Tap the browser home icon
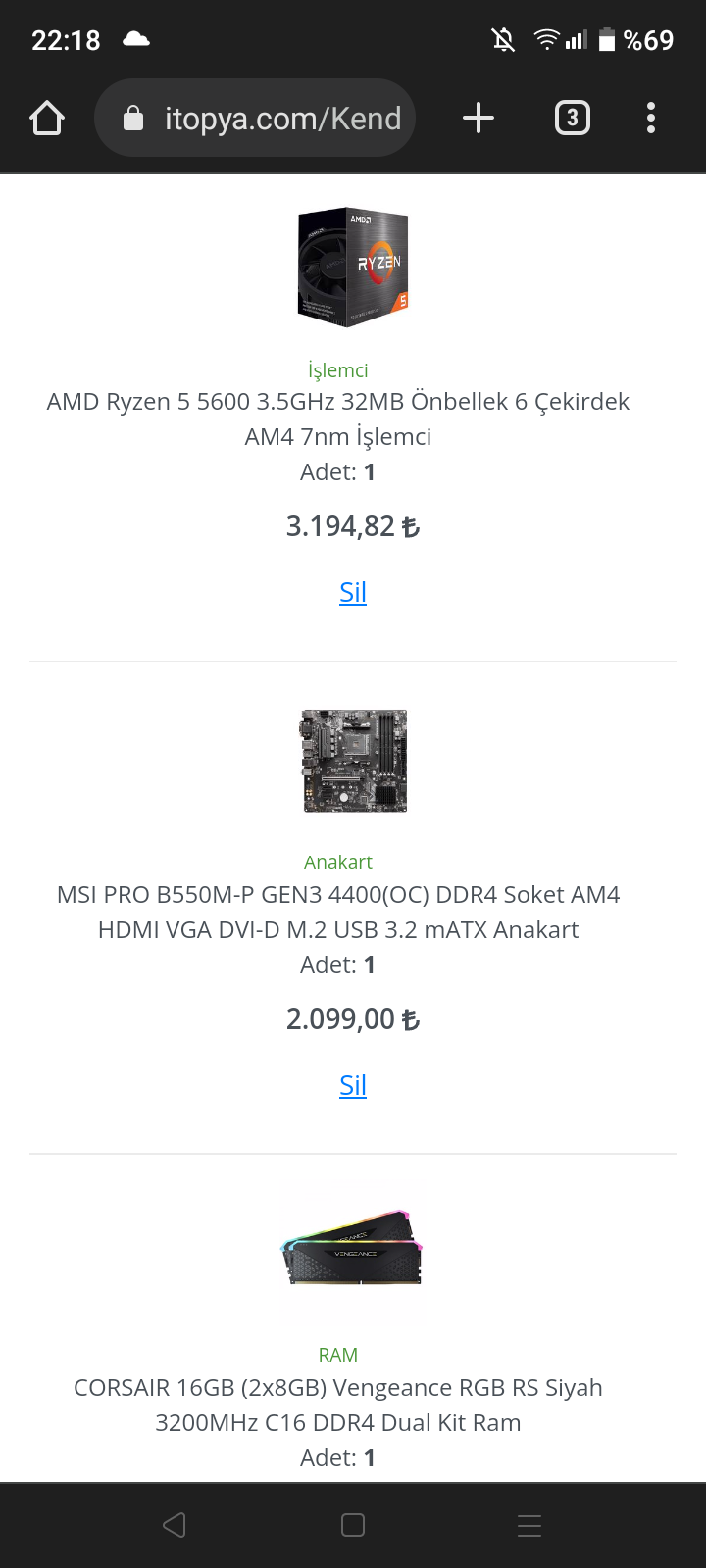706x1568 pixels. pyautogui.click(x=47, y=119)
